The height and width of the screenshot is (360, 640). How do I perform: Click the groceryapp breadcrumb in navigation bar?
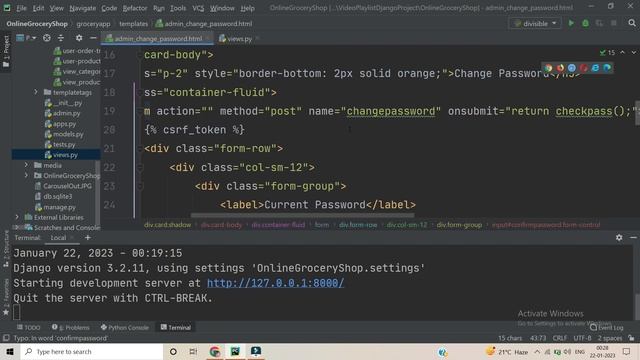tap(93, 24)
